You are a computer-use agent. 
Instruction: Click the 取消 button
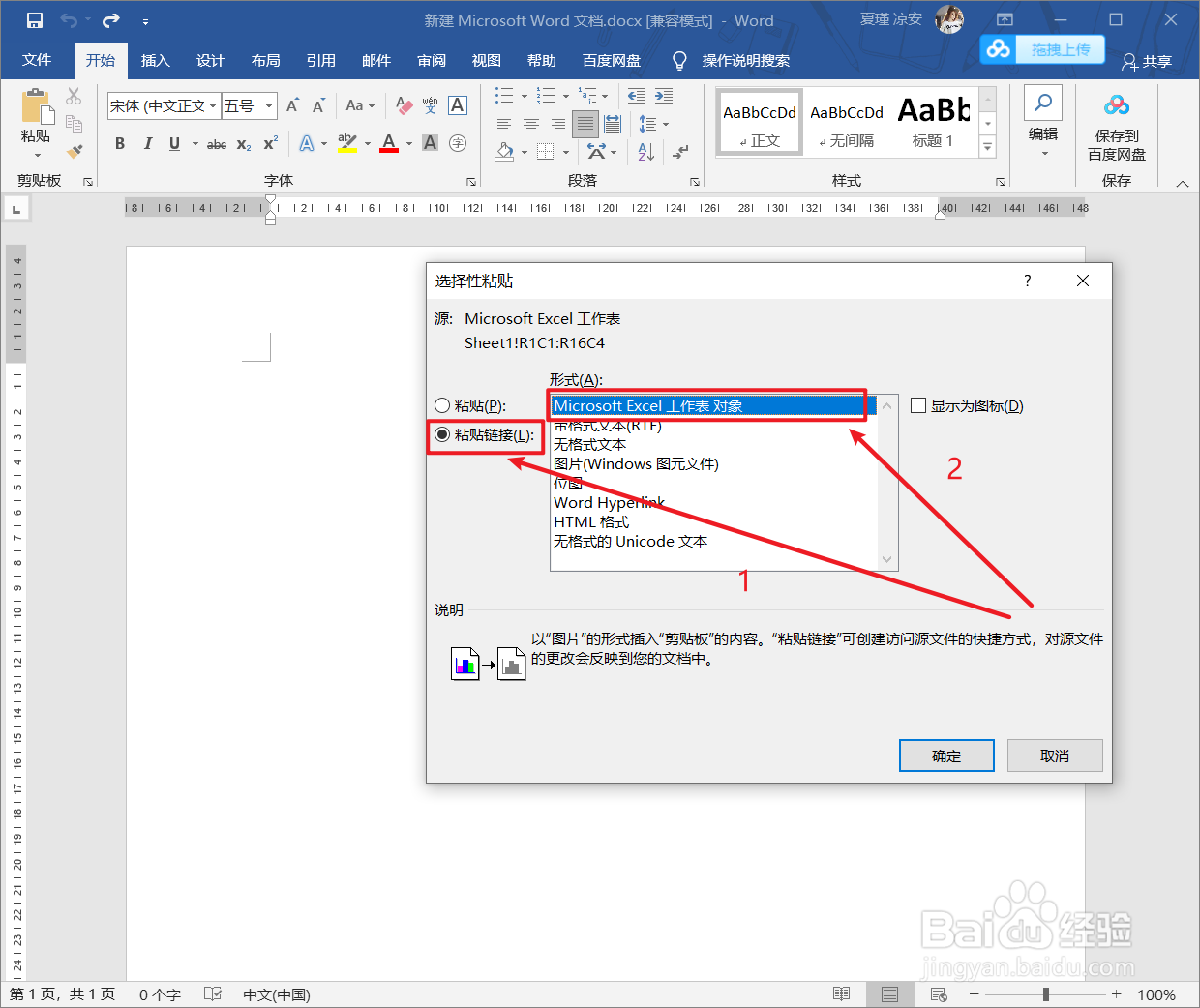coord(1055,756)
